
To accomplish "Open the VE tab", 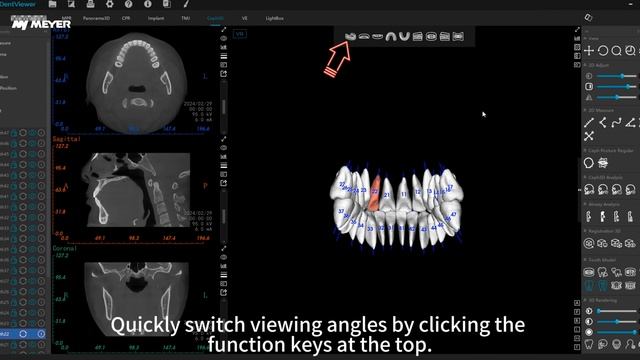I will coord(244,18).
